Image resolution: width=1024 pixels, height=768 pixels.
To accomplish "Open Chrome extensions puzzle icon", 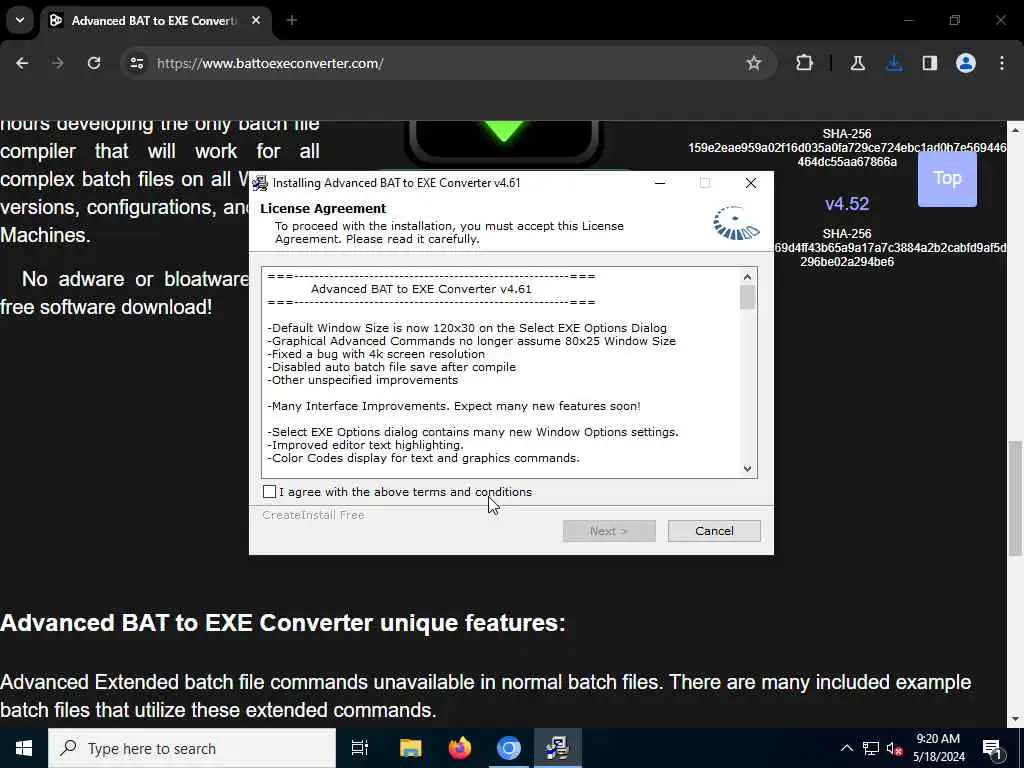I will click(805, 63).
